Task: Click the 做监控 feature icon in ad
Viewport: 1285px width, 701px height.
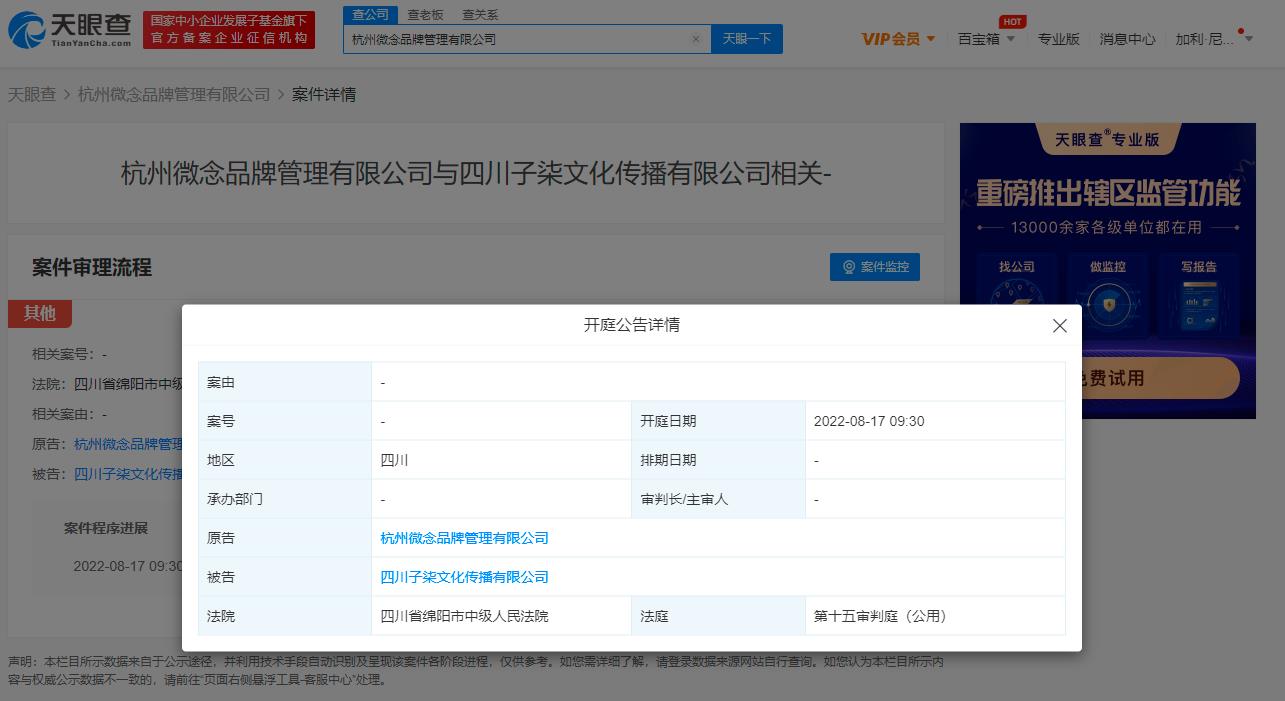Action: coord(1107,296)
